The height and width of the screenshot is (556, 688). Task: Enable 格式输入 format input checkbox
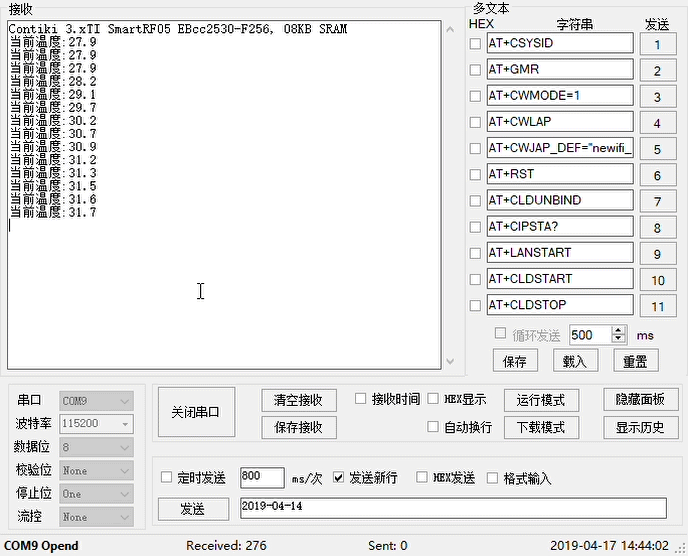tap(492, 477)
